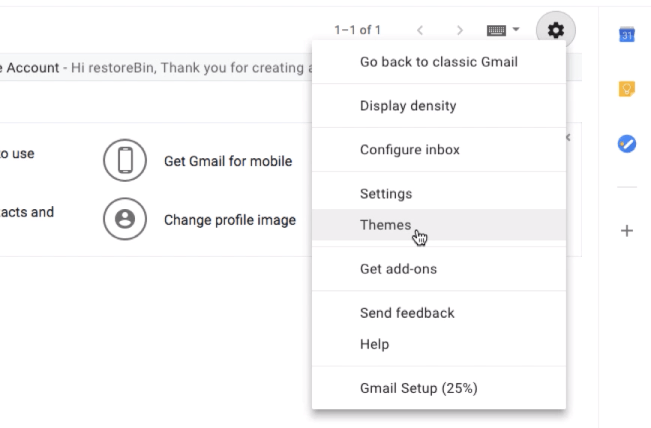Go to the older page arrow
The height and width of the screenshot is (428, 651).
[x=459, y=30]
